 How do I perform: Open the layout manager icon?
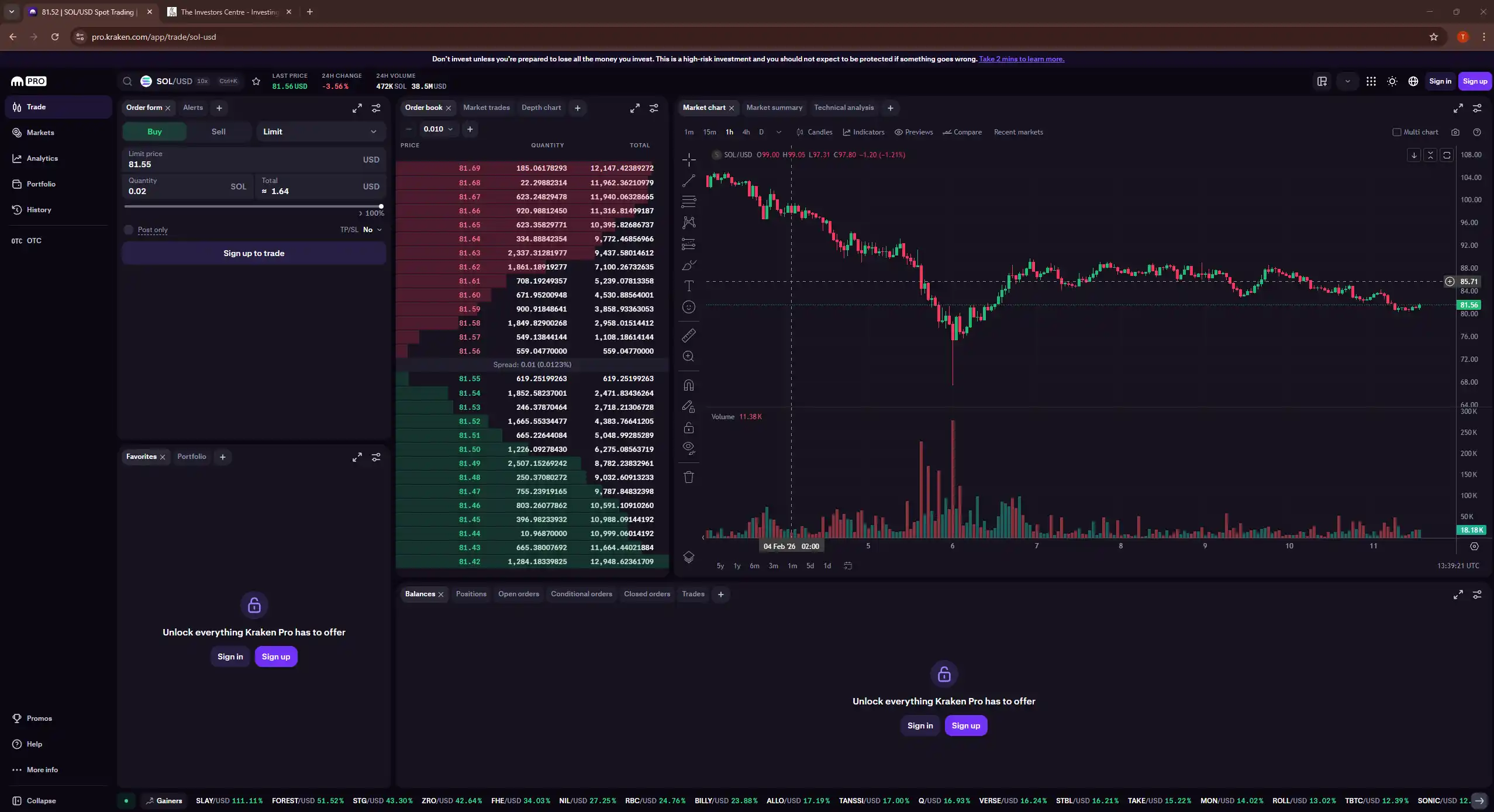click(x=1322, y=81)
